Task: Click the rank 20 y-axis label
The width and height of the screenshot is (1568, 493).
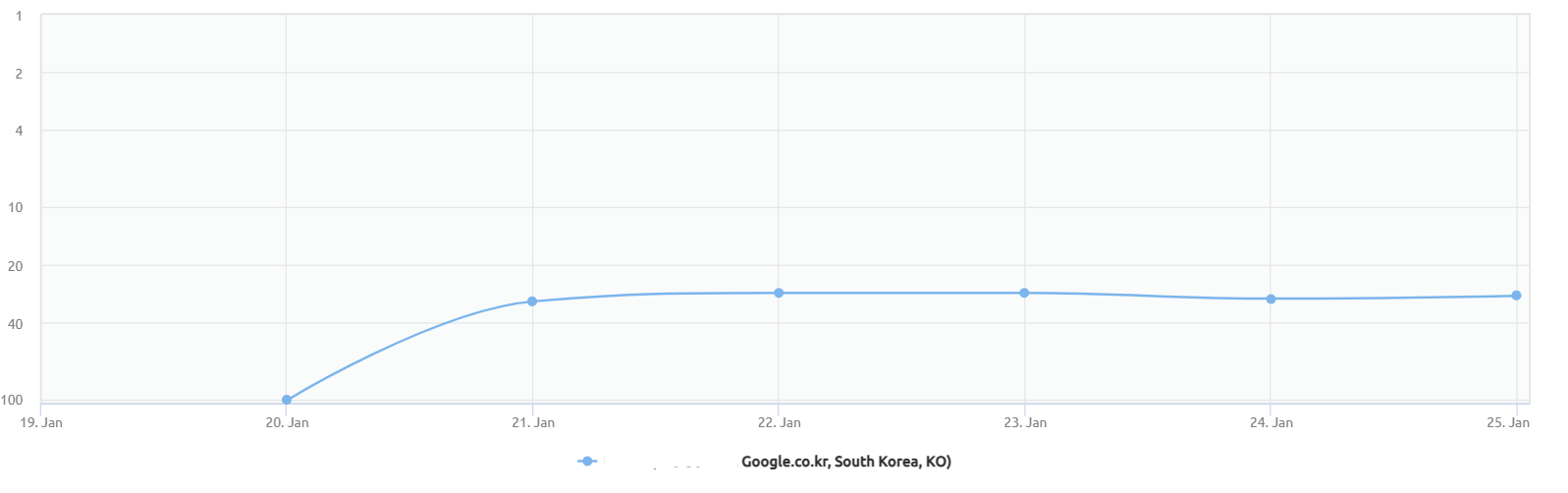Action: coord(16,266)
